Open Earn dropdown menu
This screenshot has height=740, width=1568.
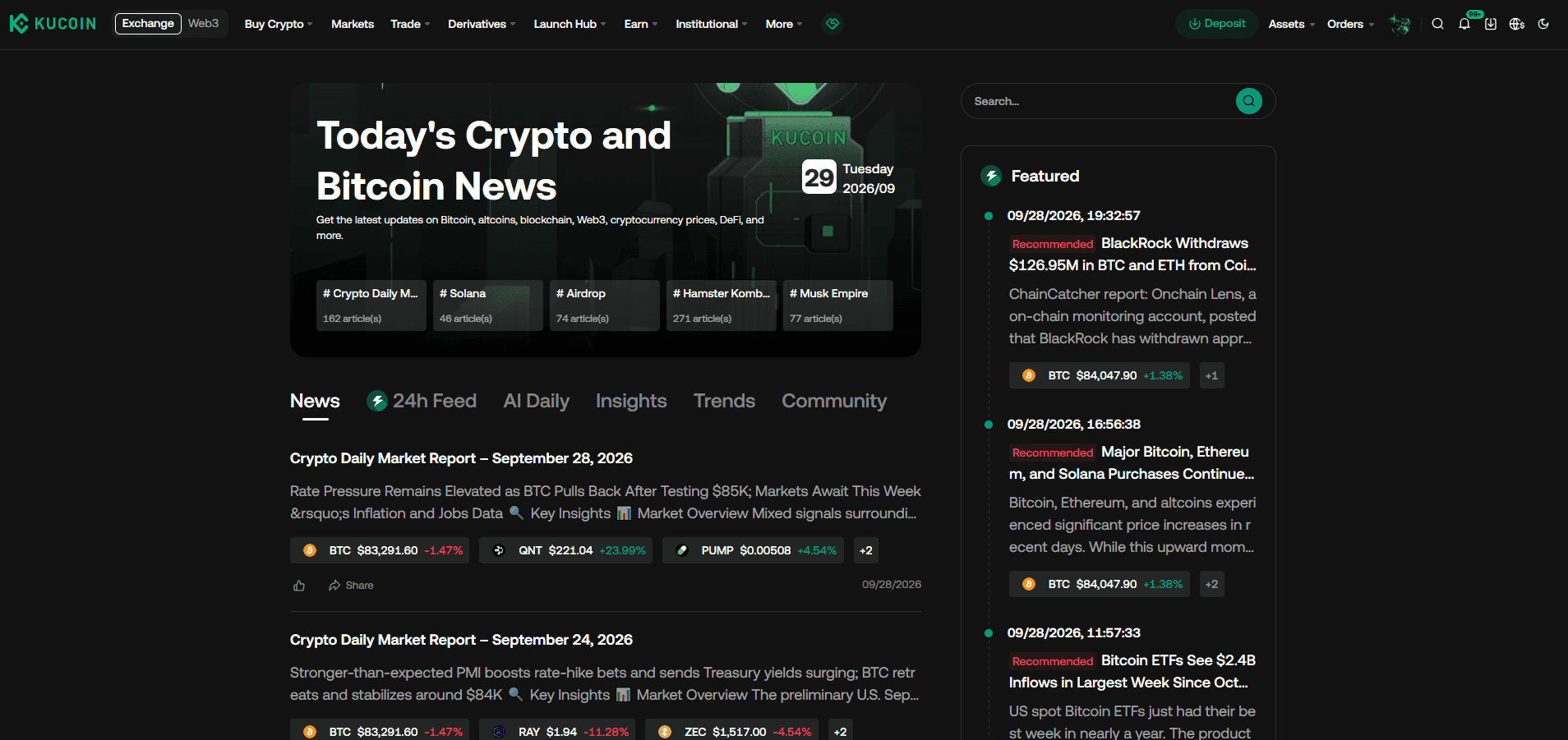point(641,24)
